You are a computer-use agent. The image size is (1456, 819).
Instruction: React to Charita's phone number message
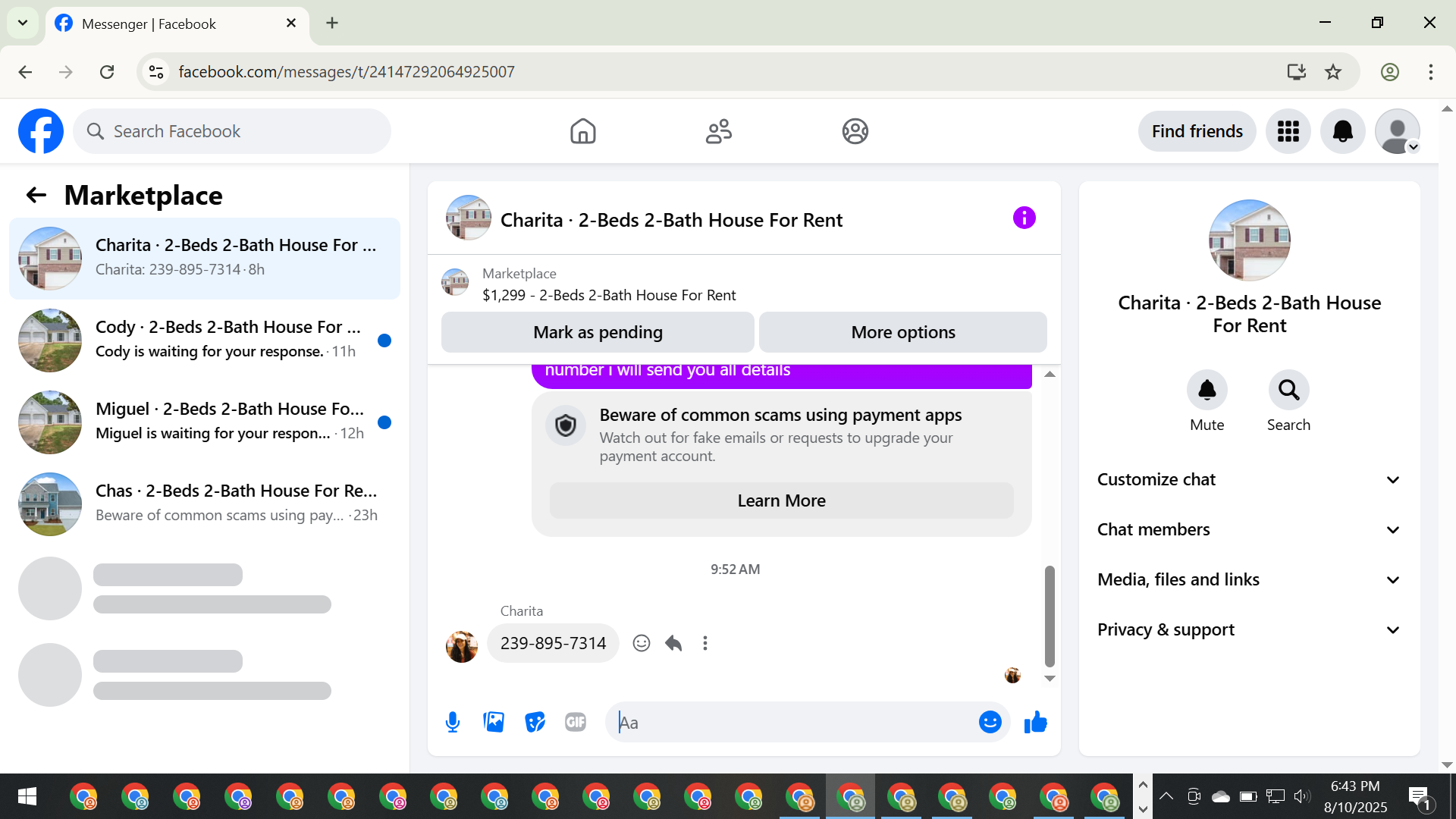coord(642,643)
